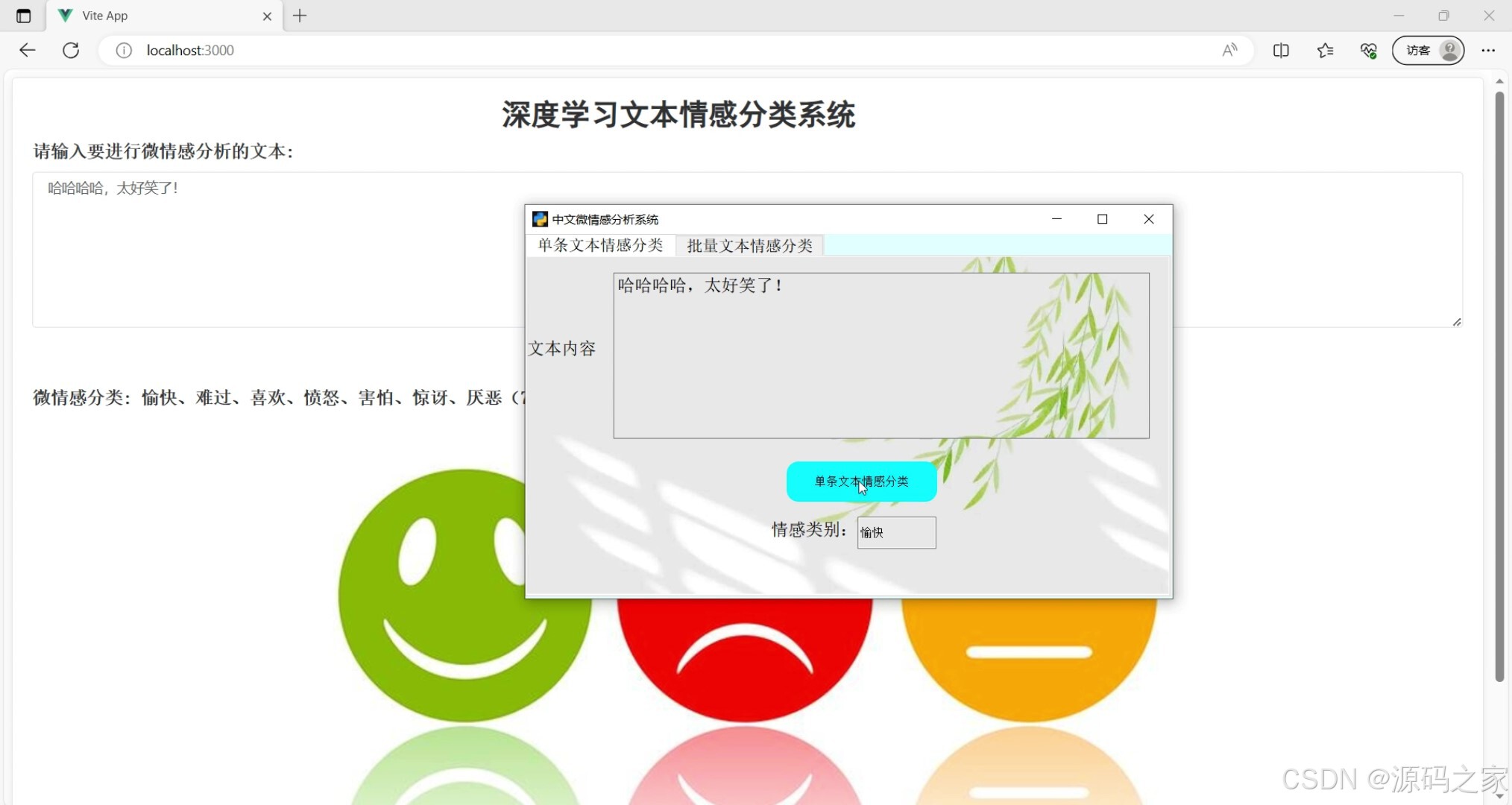Screen dimensions: 1512x805
Task: Click the 请输入要进行微情感分析的文本 label
Action: click(163, 151)
